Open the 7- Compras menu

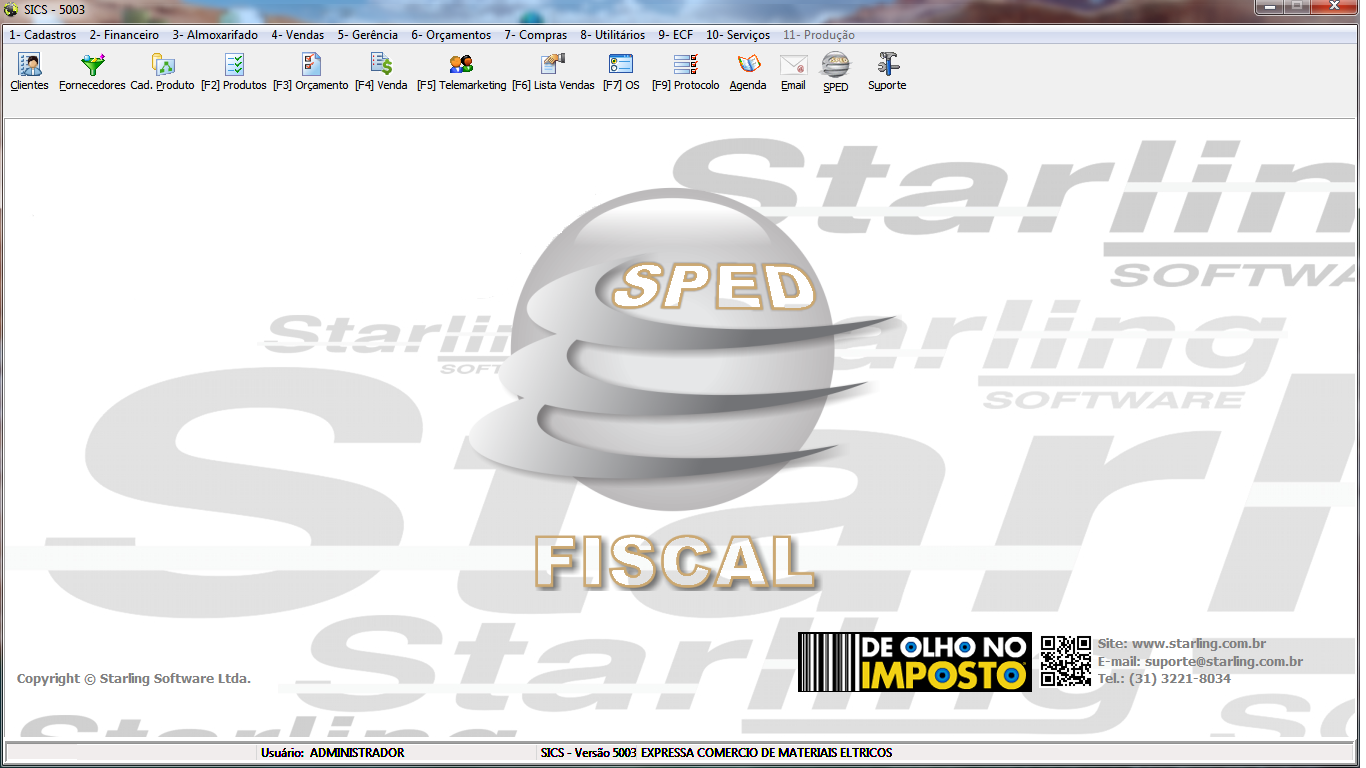[x=535, y=35]
